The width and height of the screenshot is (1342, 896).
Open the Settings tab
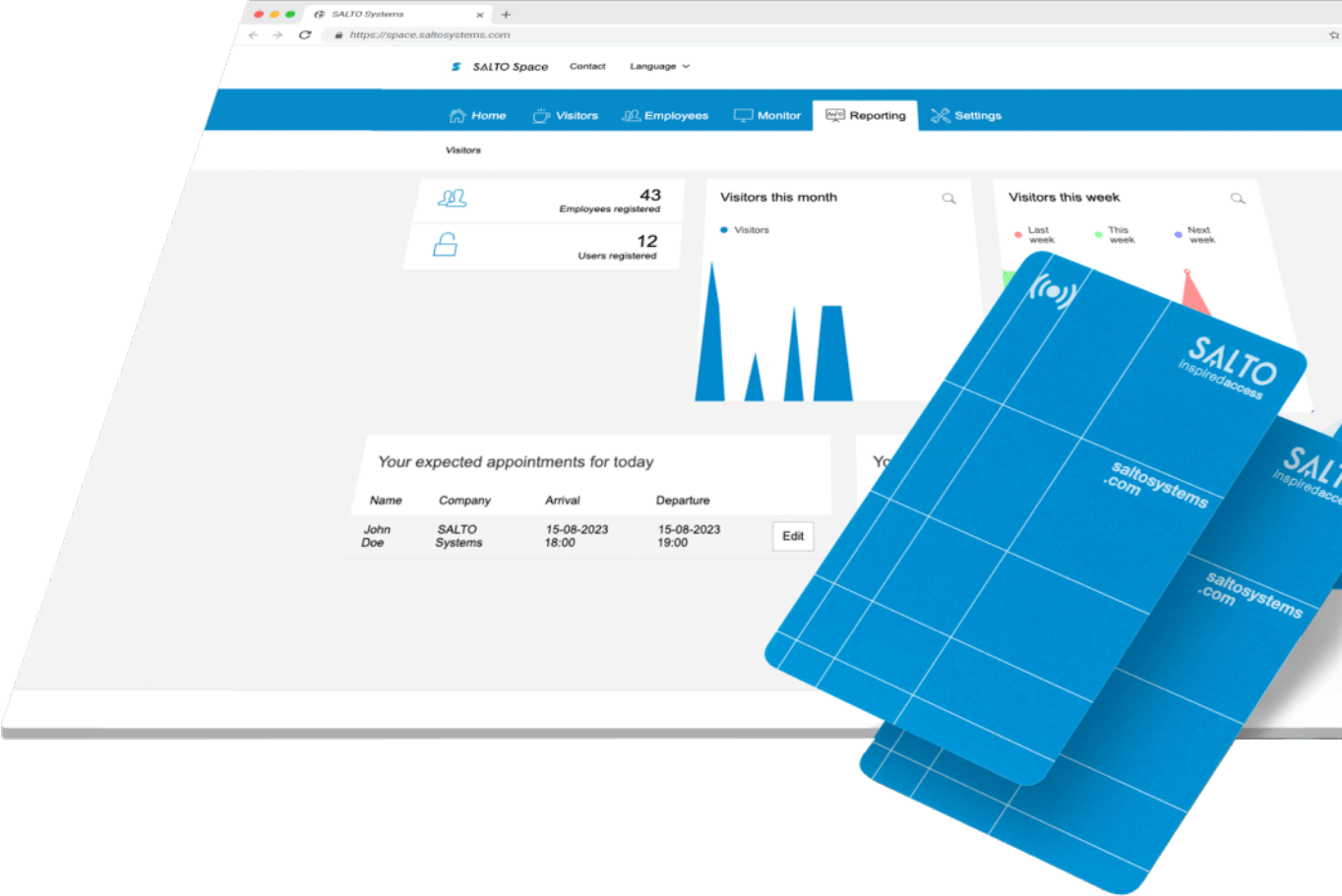tap(966, 116)
